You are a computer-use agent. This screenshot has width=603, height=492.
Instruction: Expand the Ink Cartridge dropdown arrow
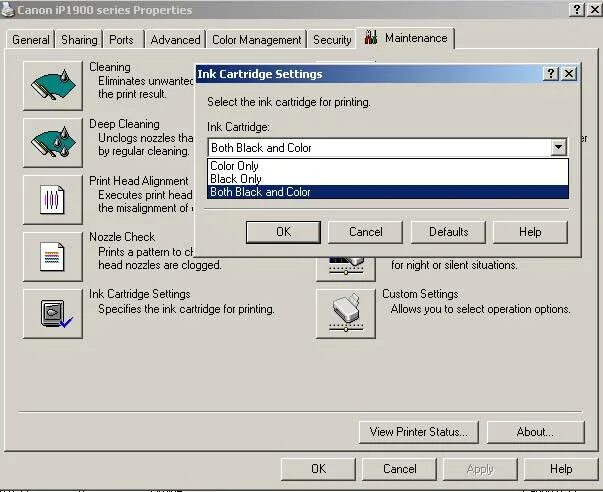tap(558, 147)
